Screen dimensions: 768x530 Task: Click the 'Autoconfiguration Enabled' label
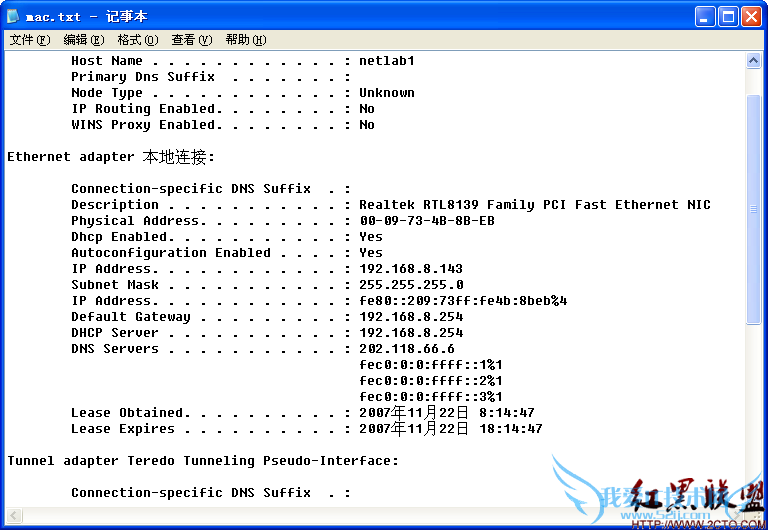pos(171,253)
